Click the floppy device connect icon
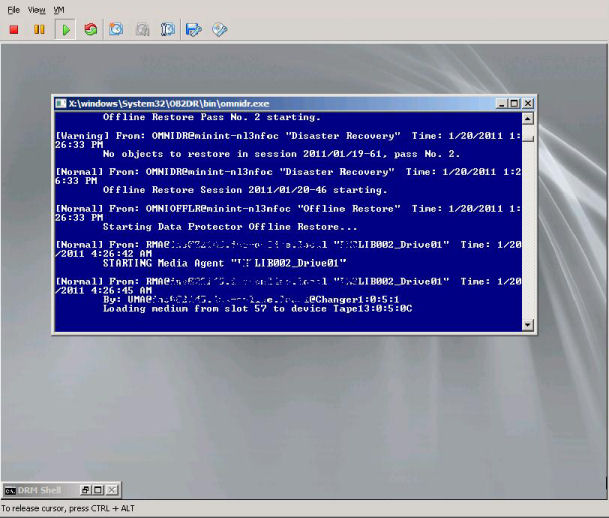This screenshot has height=518, width=609. [x=194, y=30]
